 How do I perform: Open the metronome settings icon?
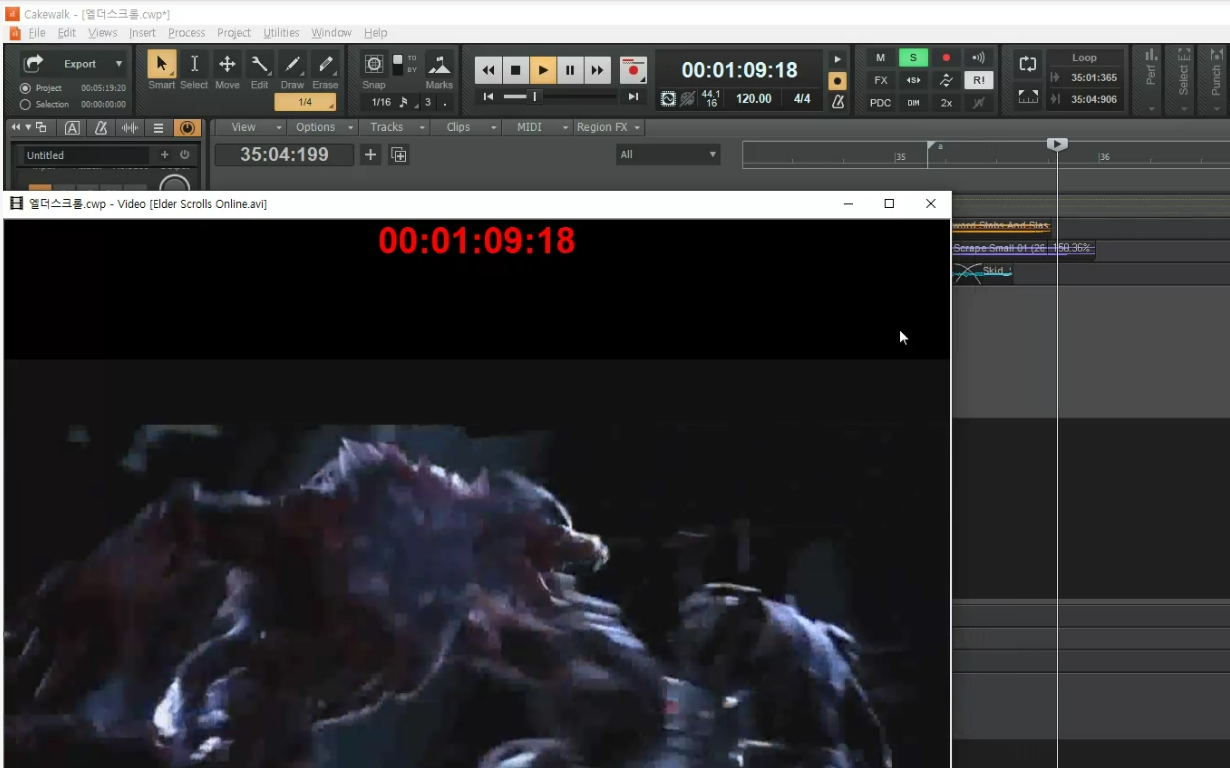(838, 102)
